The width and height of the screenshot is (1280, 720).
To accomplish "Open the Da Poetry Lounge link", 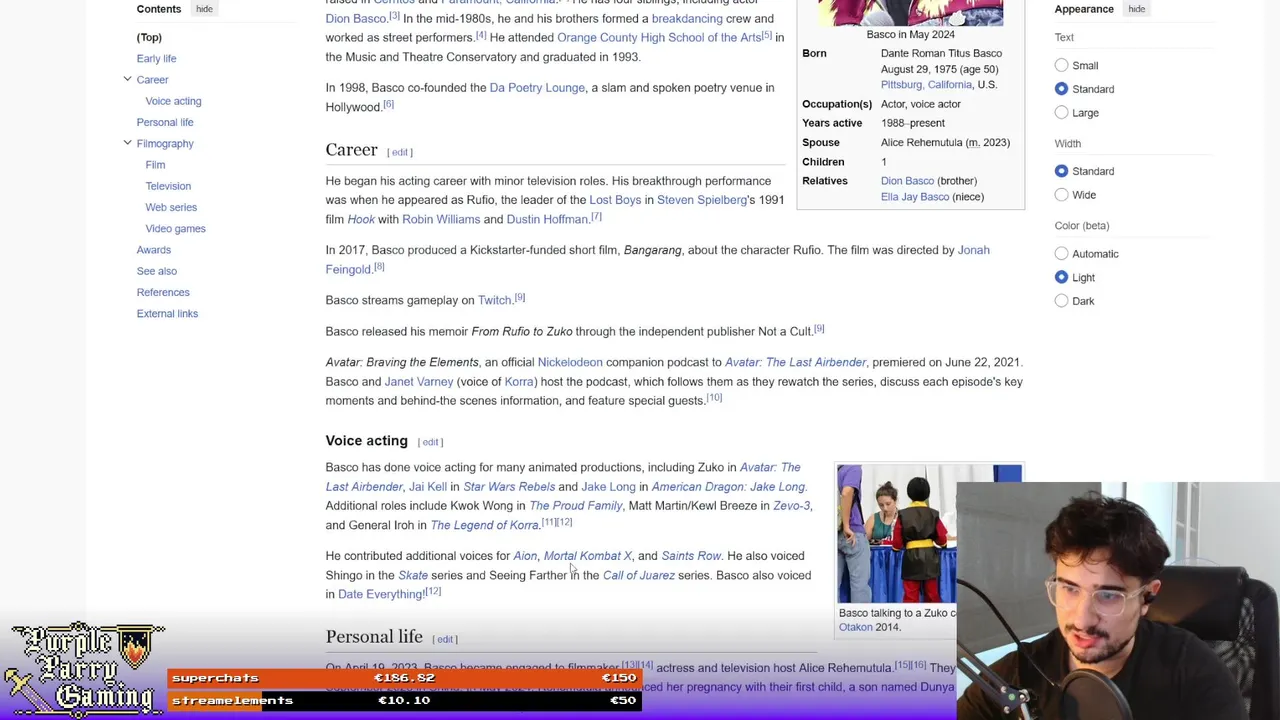I will coord(537,88).
